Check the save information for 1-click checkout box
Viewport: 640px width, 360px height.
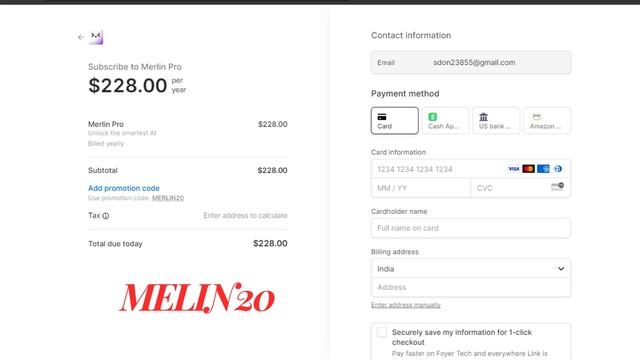tap(382, 332)
